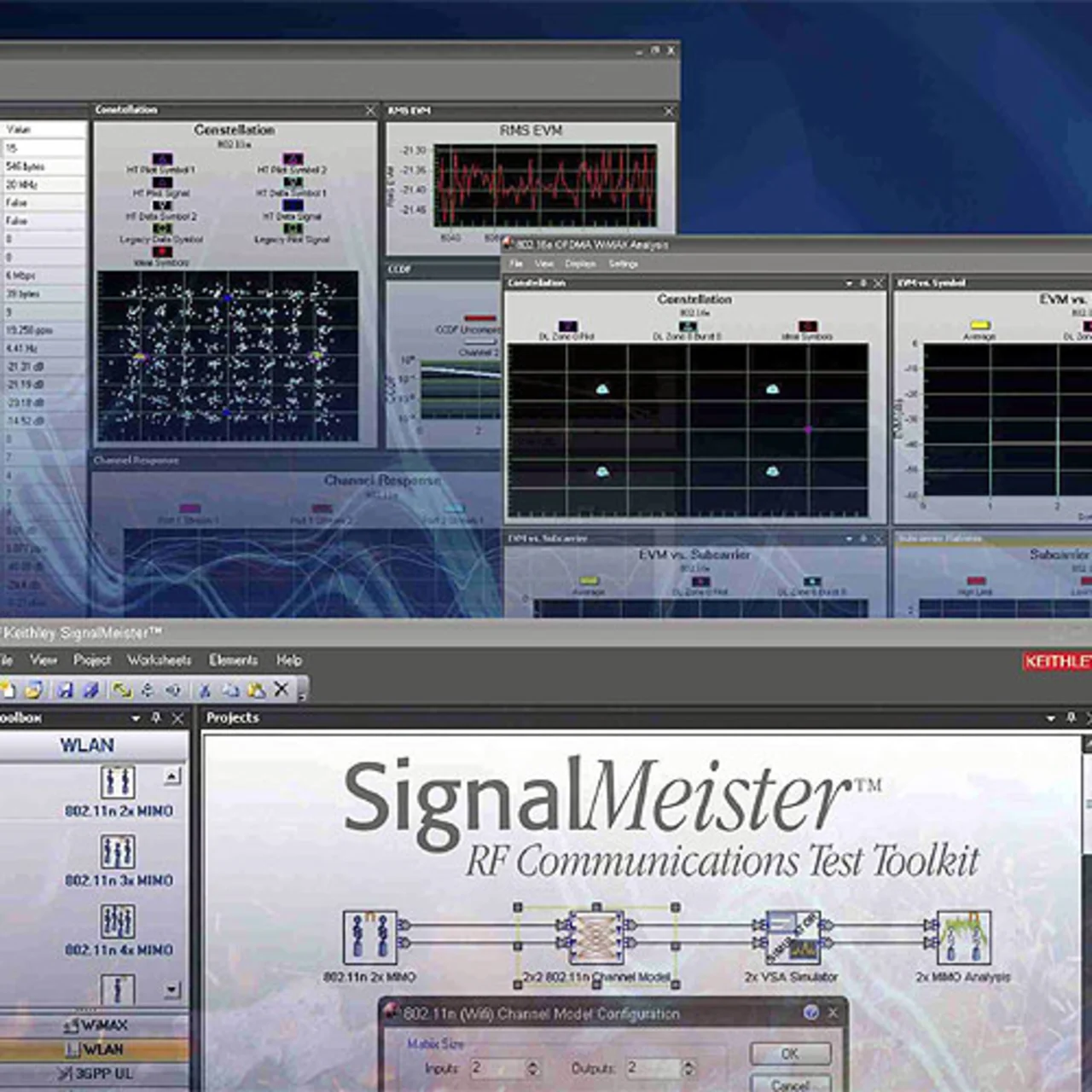Click OK in Channel Model Configuration
This screenshot has width=1092, height=1092.
(x=790, y=1054)
